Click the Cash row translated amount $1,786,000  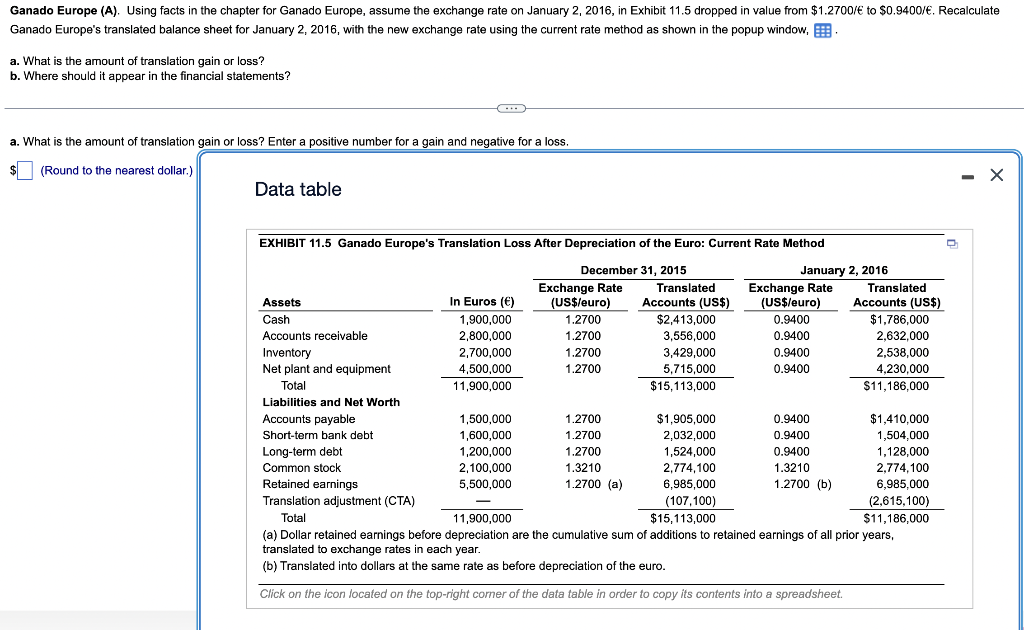pyautogui.click(x=897, y=319)
